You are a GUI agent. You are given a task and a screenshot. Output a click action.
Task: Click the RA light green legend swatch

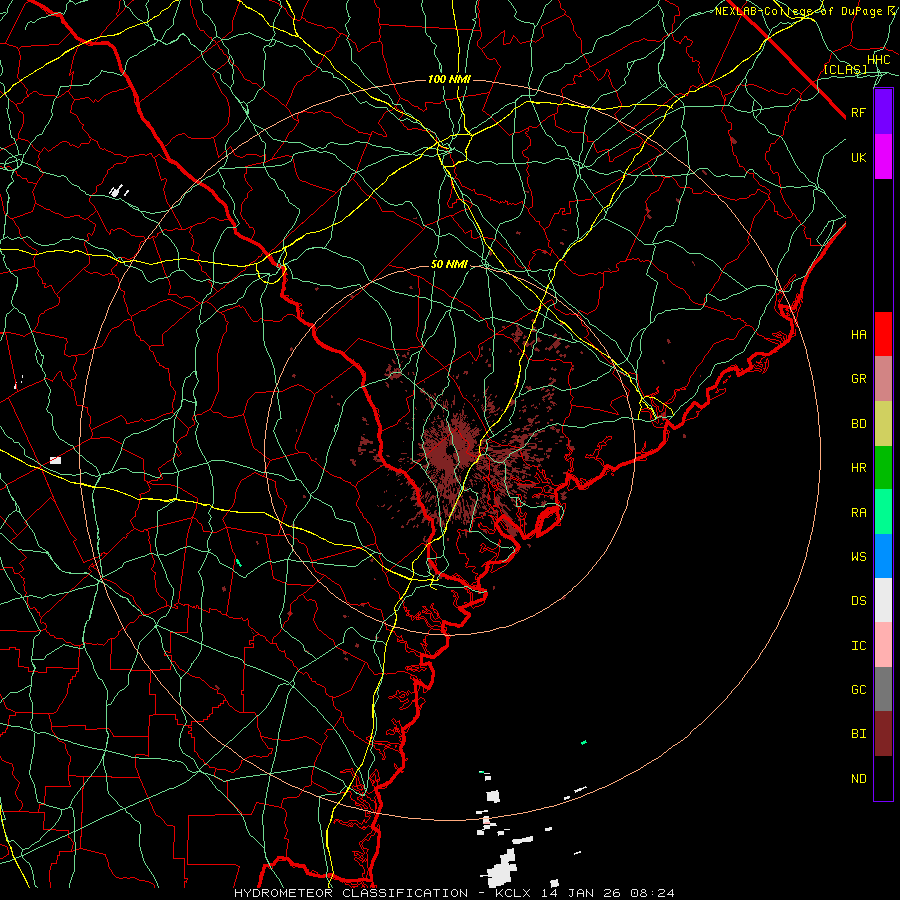(883, 512)
